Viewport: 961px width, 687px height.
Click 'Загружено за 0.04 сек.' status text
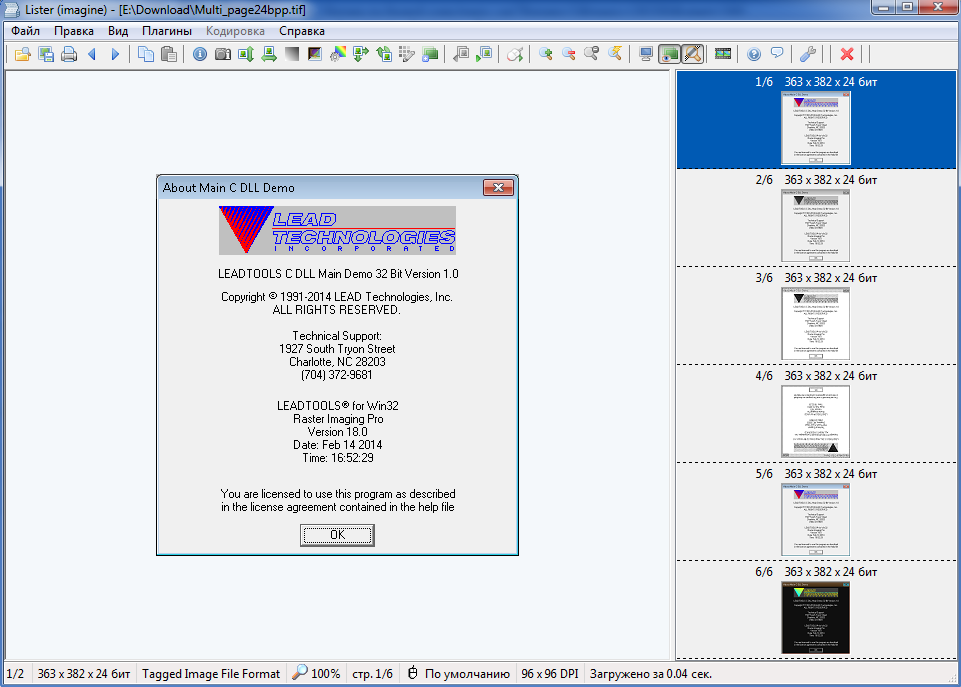[x=650, y=674]
